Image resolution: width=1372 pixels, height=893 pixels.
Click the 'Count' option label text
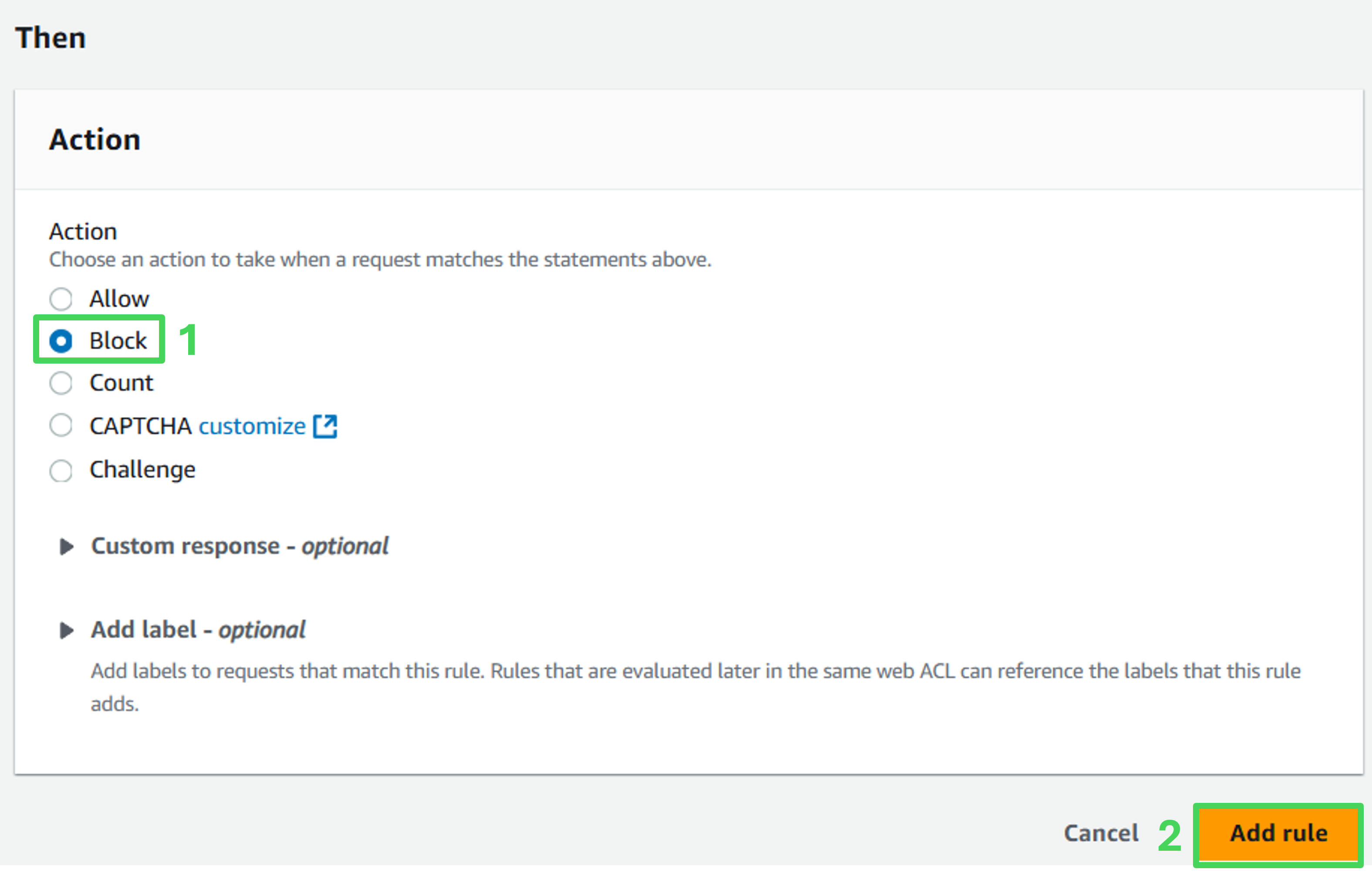(121, 383)
